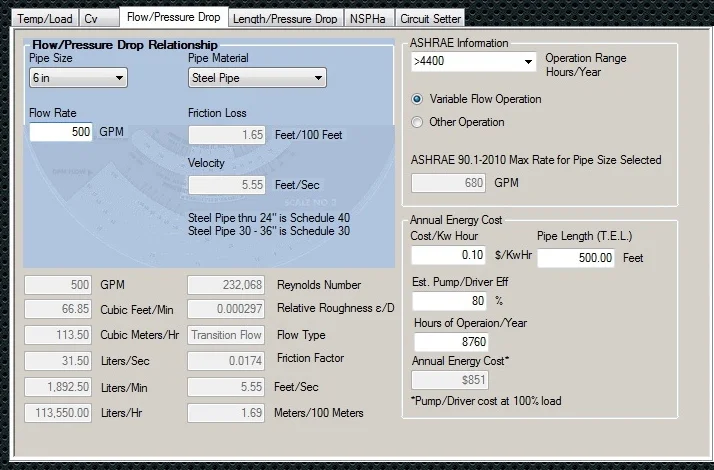Click the Liters/Sec value 31.50

pos(58,361)
